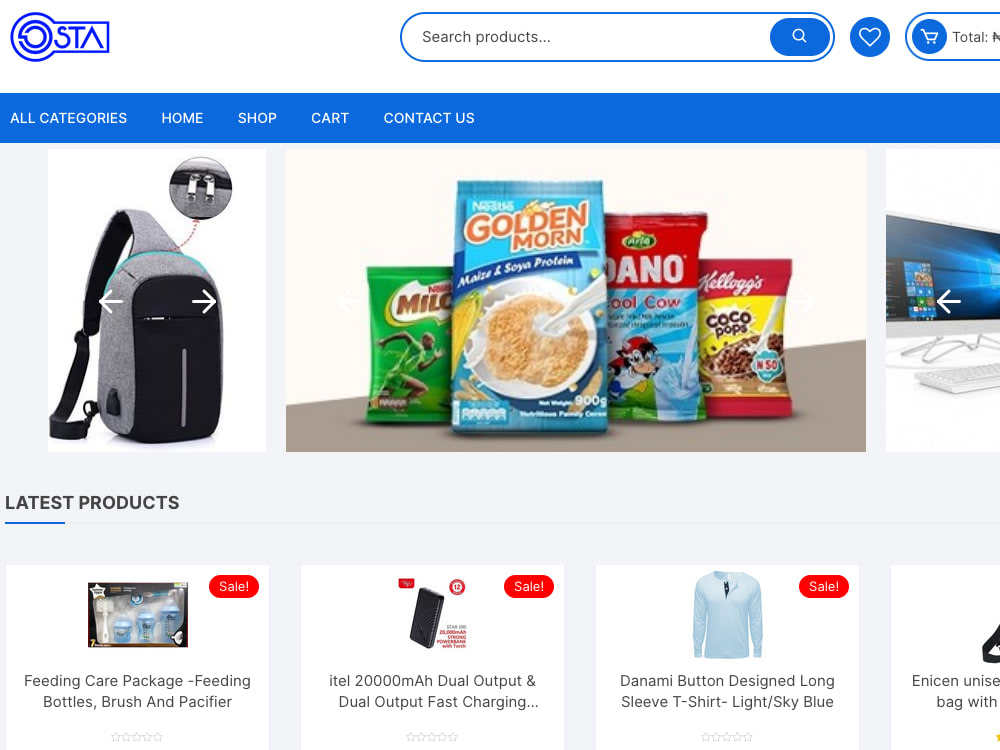Image resolution: width=1000 pixels, height=750 pixels.
Task: Open itel 20000mAh Dual Output product link
Action: (432, 691)
